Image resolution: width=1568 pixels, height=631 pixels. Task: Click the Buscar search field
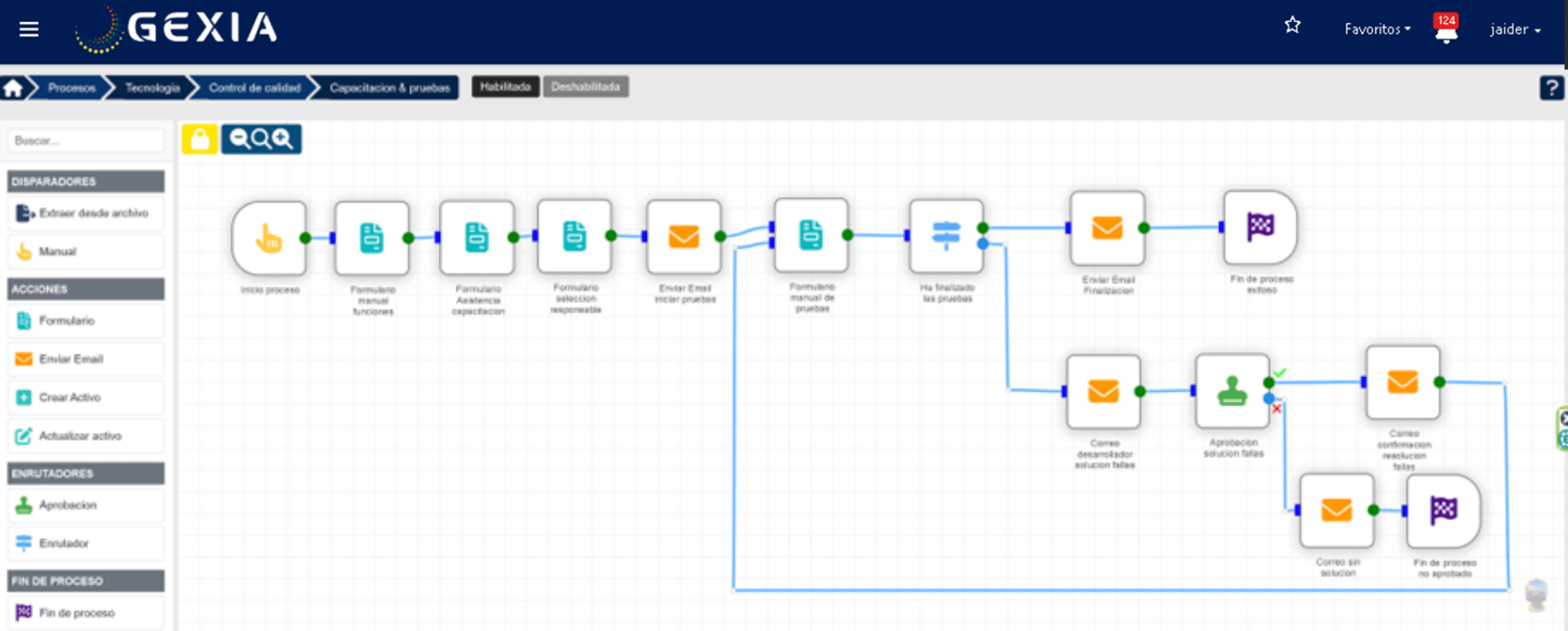[x=86, y=140]
